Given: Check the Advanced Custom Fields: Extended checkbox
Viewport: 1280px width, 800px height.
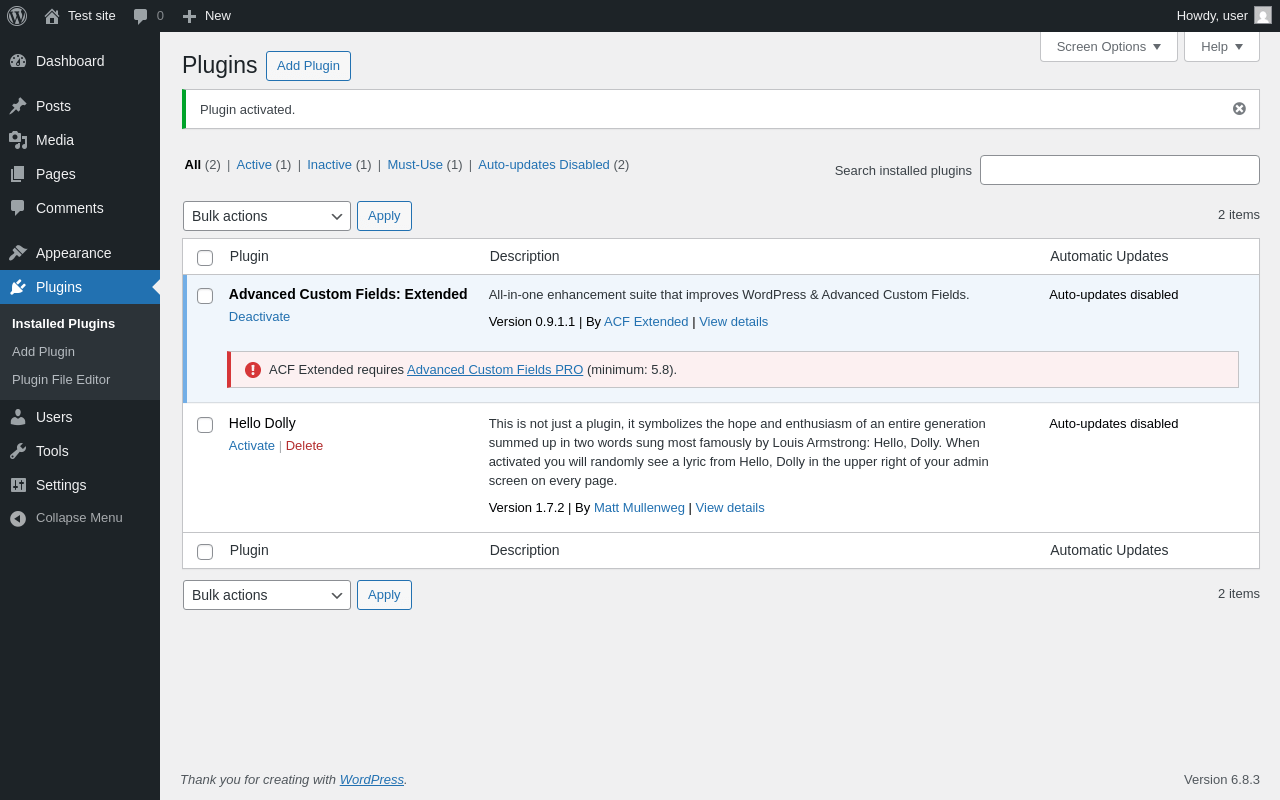Looking at the screenshot, I should (x=205, y=296).
